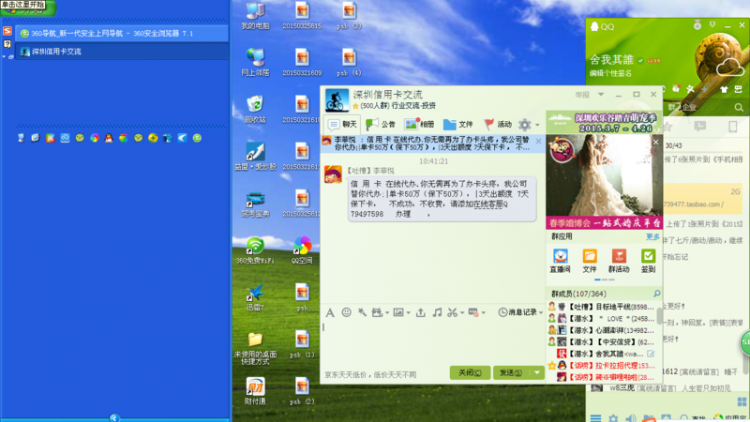Image resolution: width=750 pixels, height=422 pixels.
Task: Click the music note icon
Action: (x=437, y=312)
